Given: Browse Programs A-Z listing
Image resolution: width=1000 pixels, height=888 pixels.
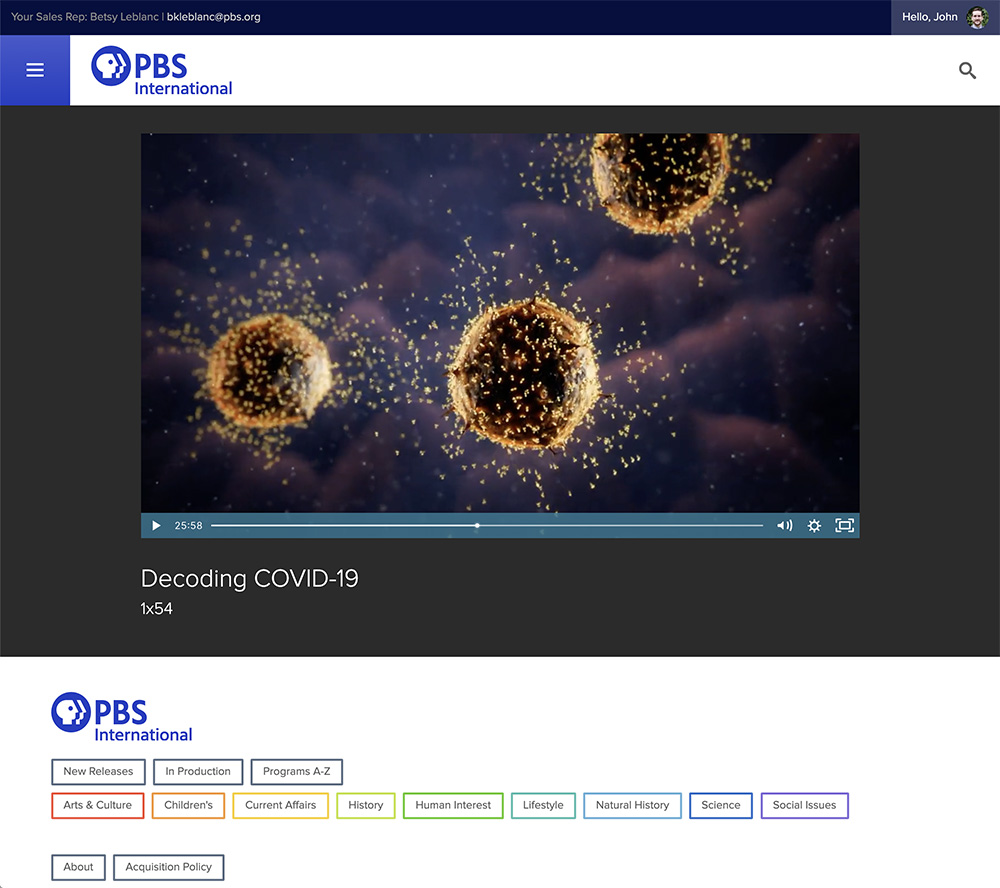Looking at the screenshot, I should [296, 772].
